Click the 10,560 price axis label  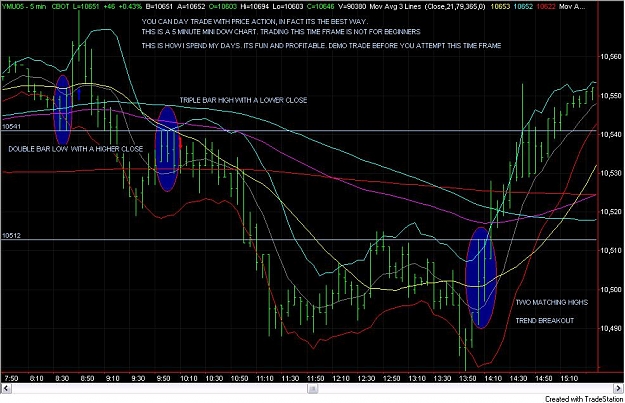pyautogui.click(x=611, y=57)
